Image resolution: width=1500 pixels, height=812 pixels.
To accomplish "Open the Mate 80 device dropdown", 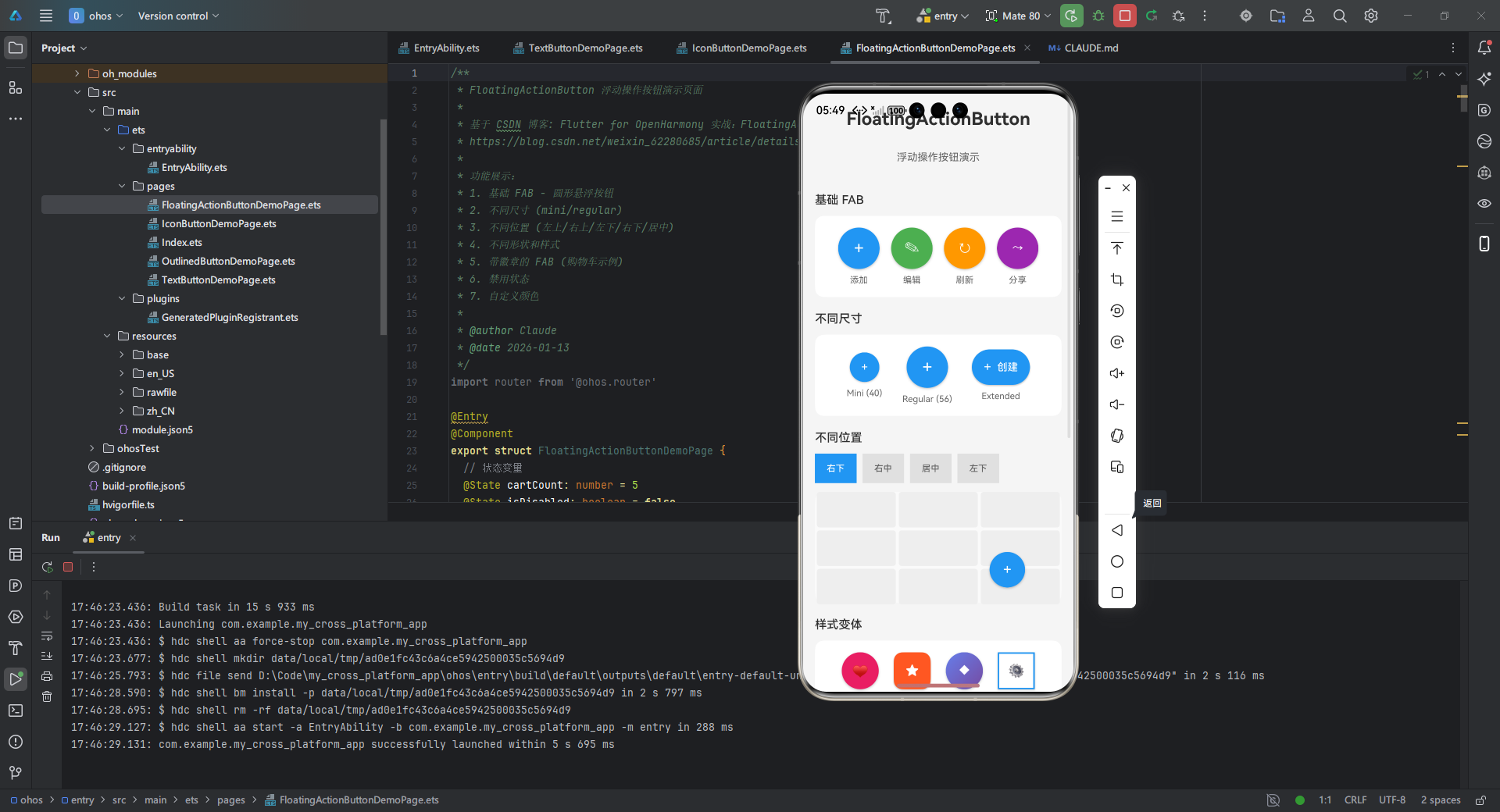I will pos(1018,16).
